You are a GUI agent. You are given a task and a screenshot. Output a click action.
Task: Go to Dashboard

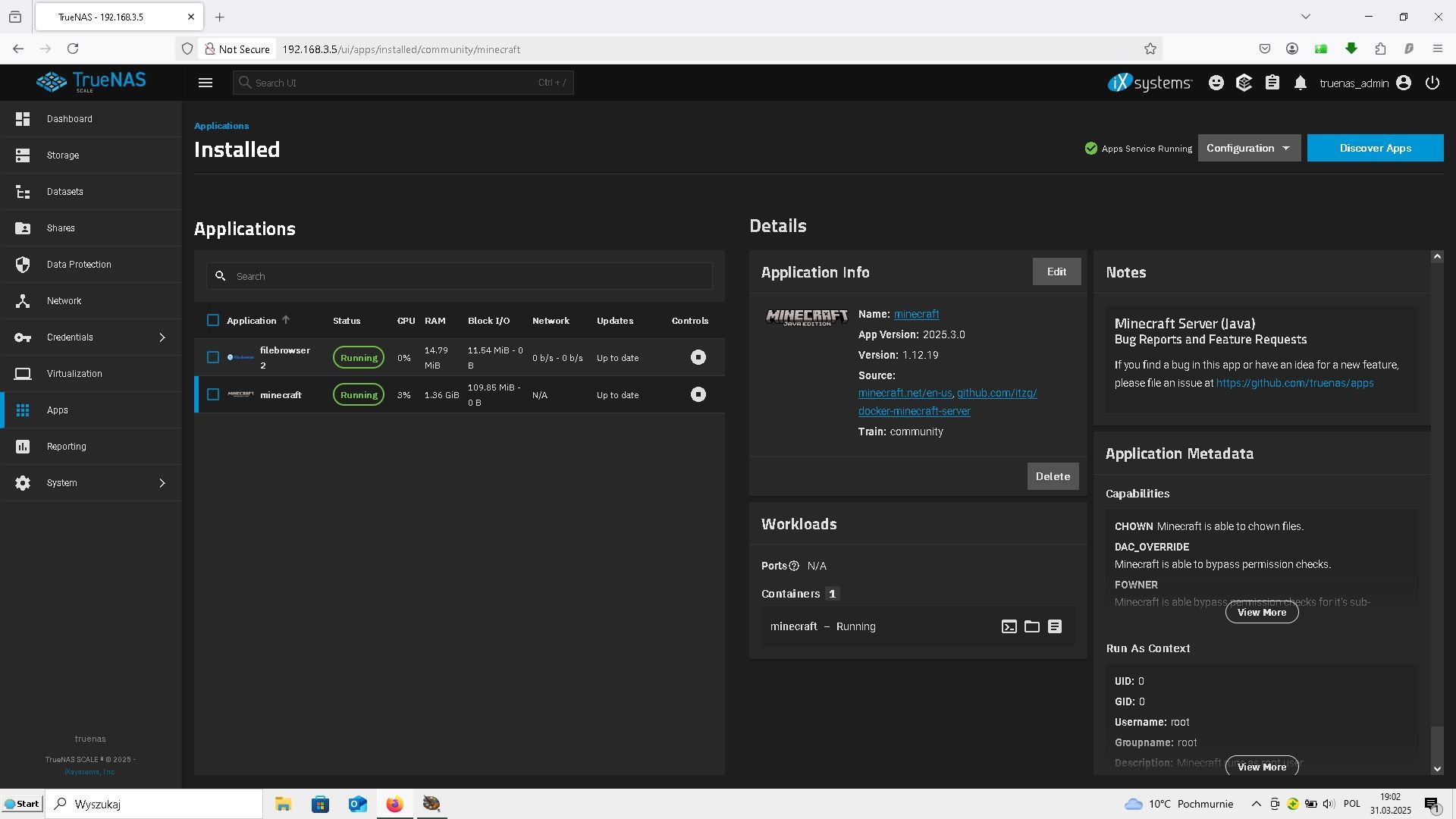coord(91,119)
